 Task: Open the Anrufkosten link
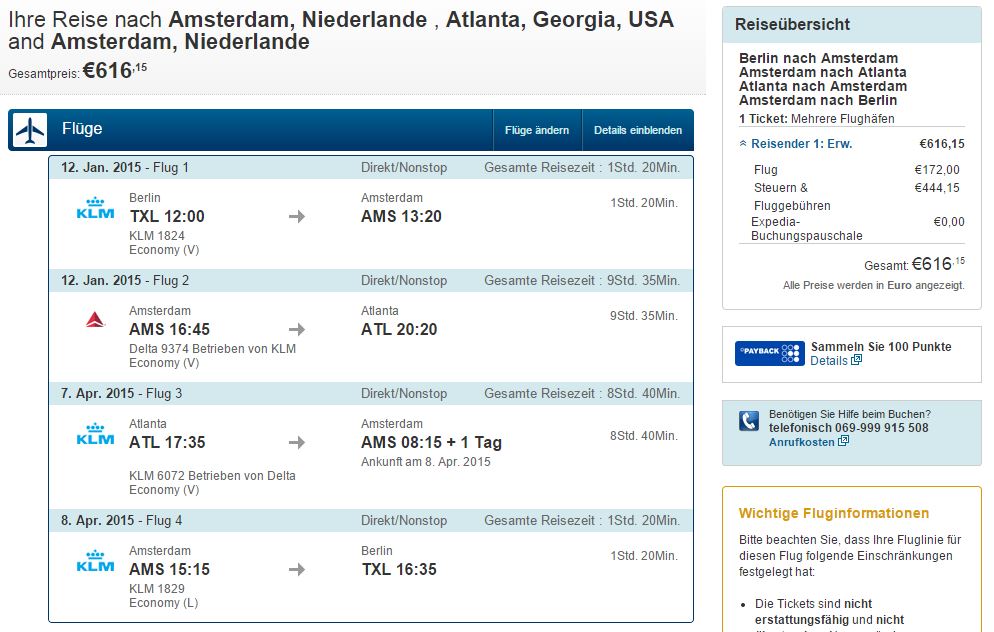(x=802, y=442)
